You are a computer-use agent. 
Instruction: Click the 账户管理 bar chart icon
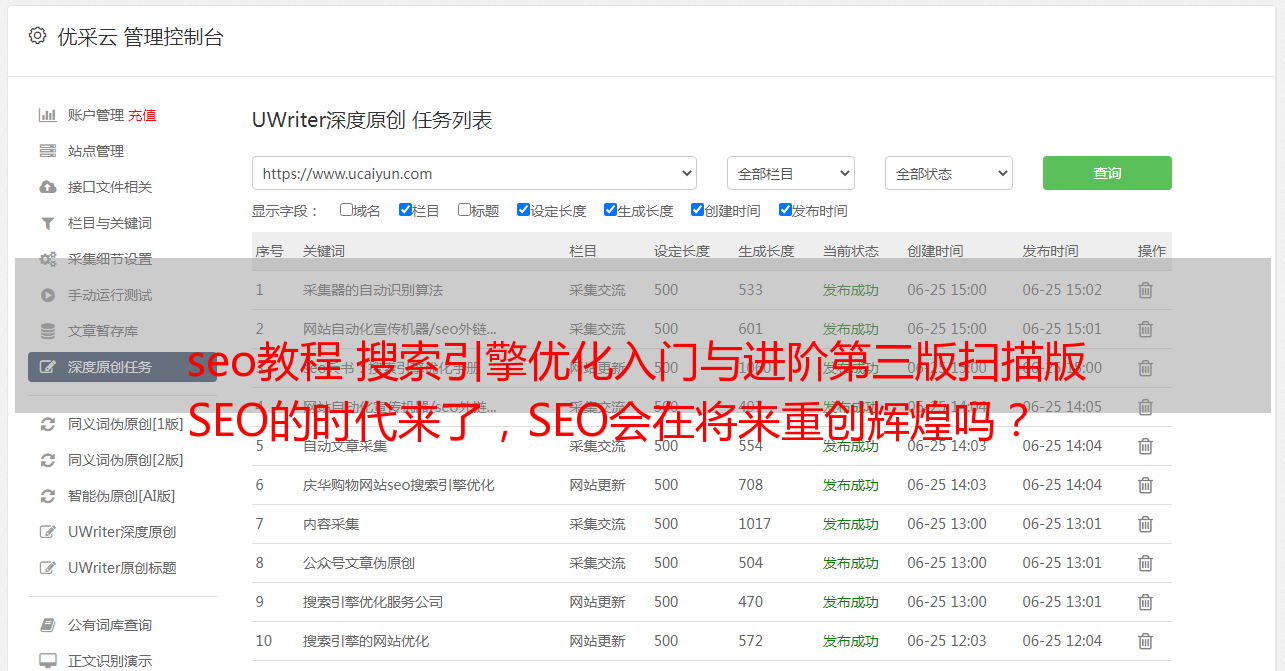point(47,115)
